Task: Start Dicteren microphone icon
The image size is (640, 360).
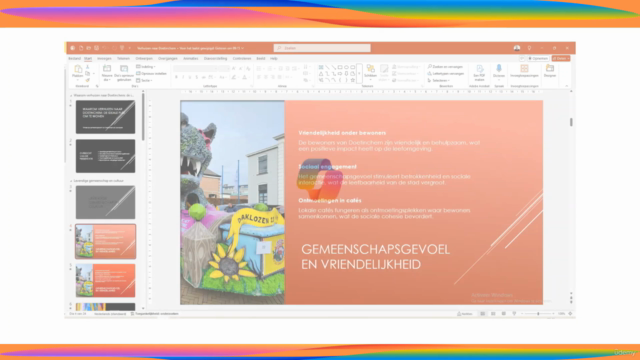Action: tap(499, 68)
